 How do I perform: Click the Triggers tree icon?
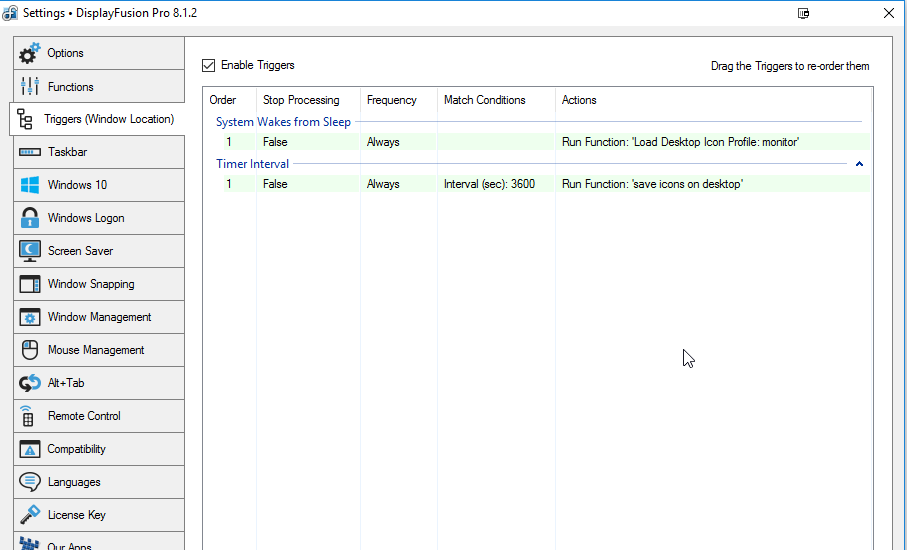click(25, 119)
